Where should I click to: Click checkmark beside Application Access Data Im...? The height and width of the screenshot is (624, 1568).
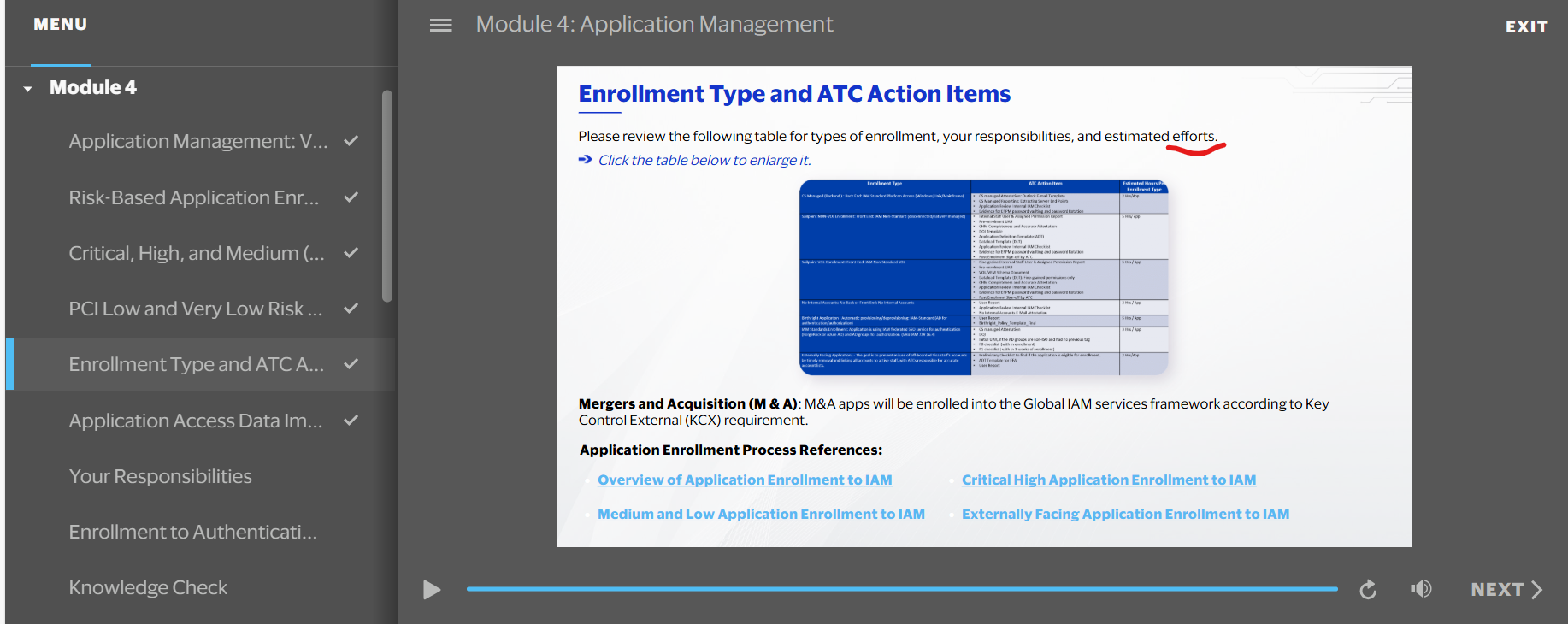pos(351,420)
